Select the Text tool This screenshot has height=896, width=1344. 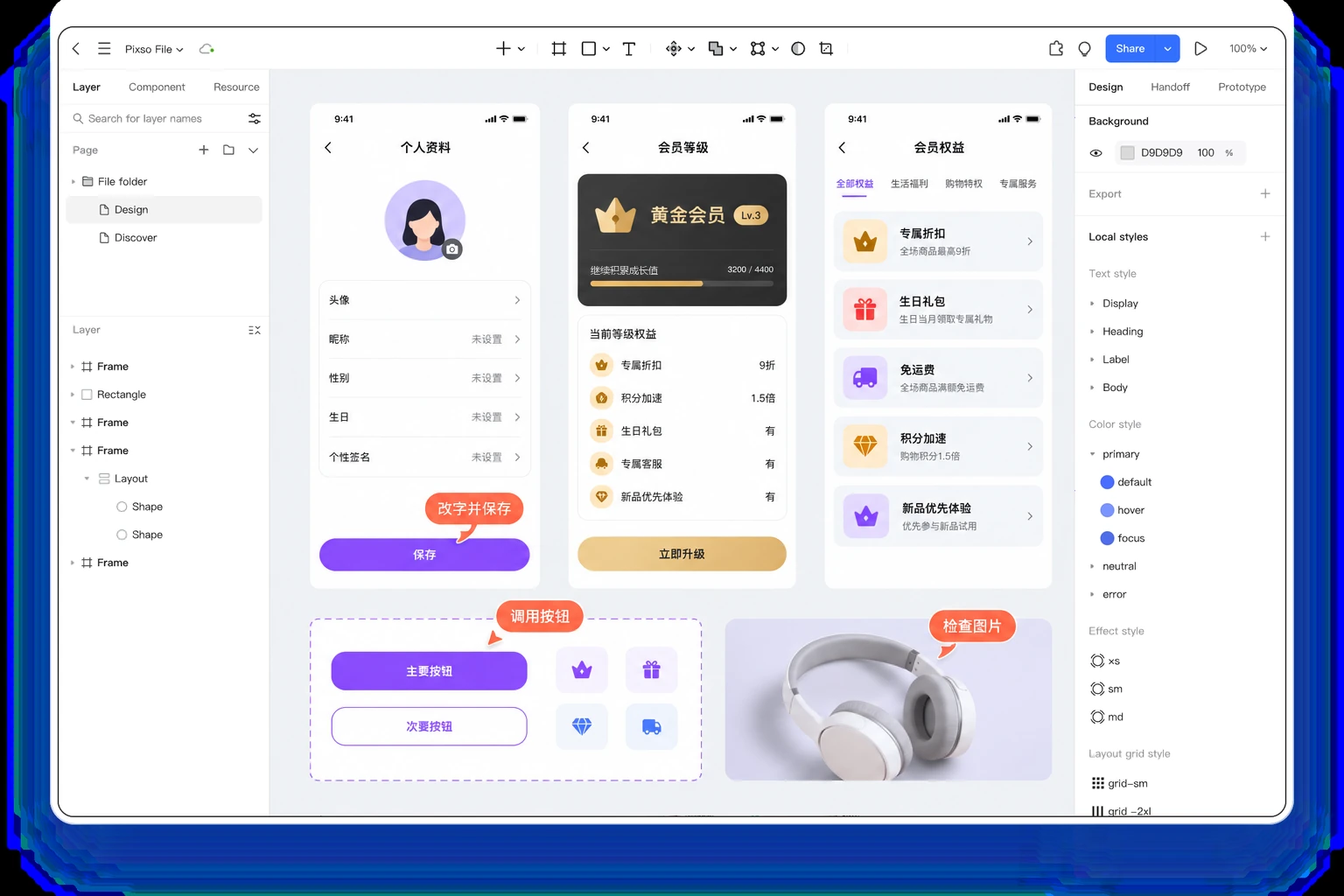click(628, 49)
